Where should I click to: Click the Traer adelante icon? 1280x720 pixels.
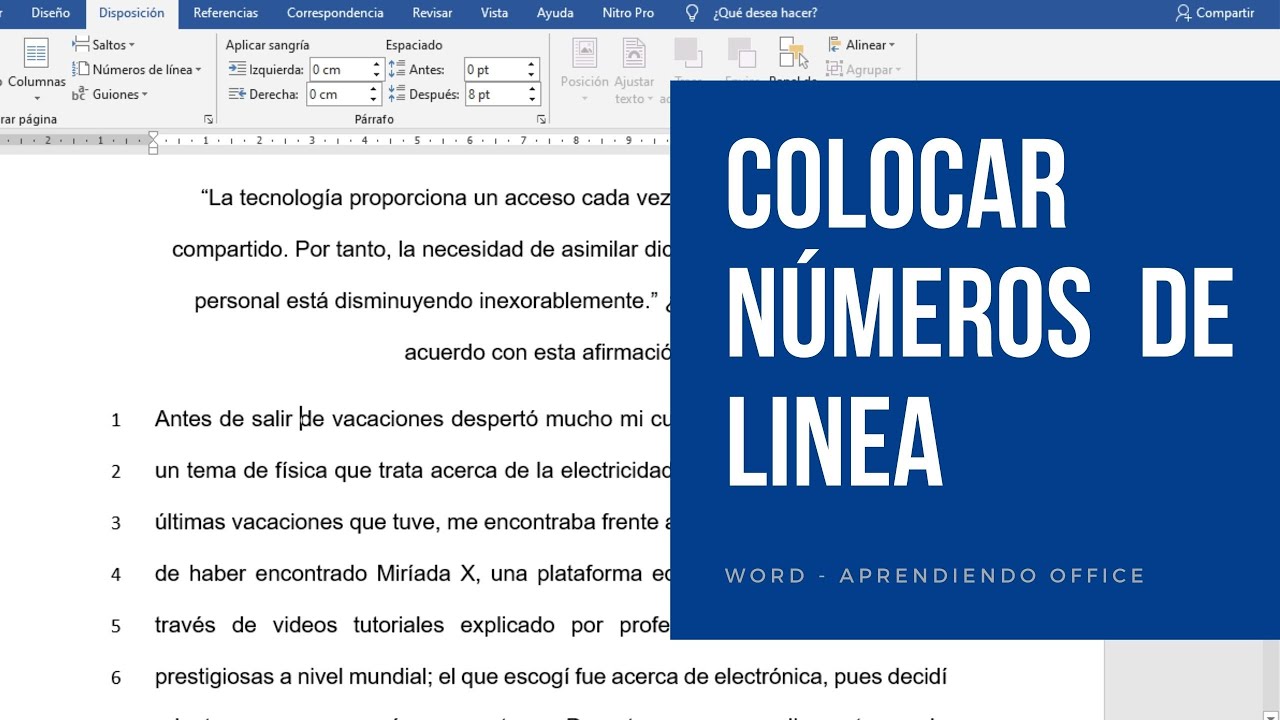coord(687,53)
